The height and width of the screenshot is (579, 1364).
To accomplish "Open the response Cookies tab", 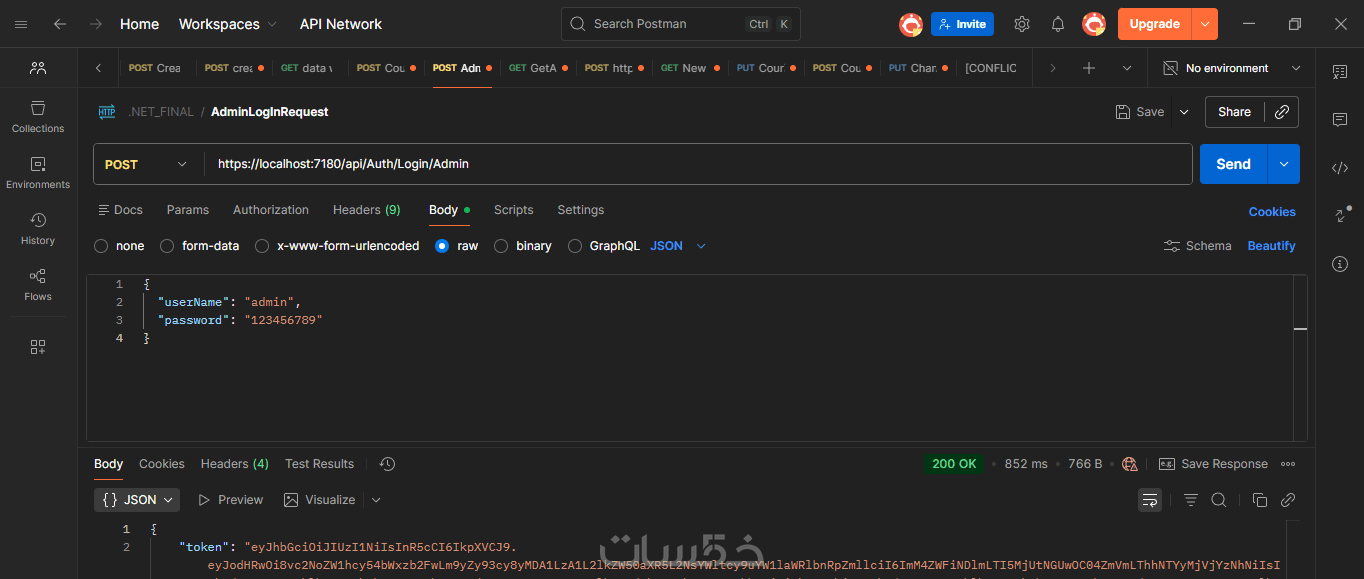I will click(x=162, y=464).
